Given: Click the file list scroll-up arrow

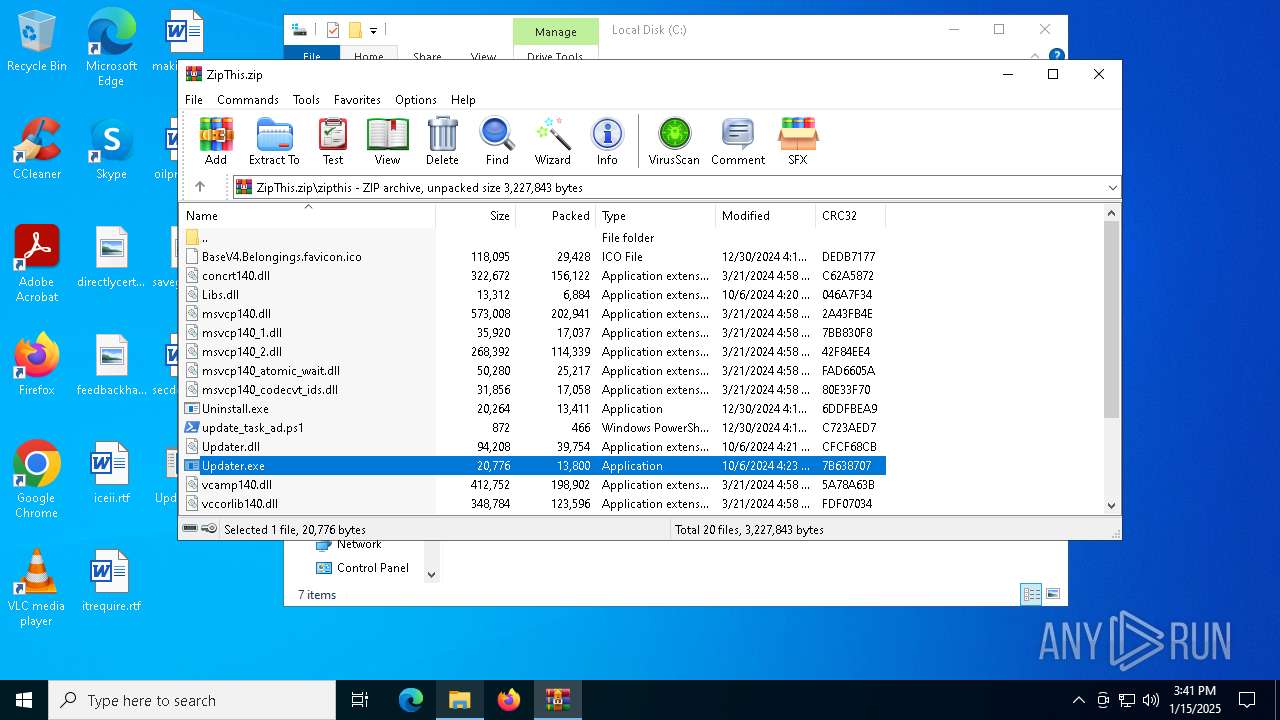Looking at the screenshot, I should coord(1112,213).
